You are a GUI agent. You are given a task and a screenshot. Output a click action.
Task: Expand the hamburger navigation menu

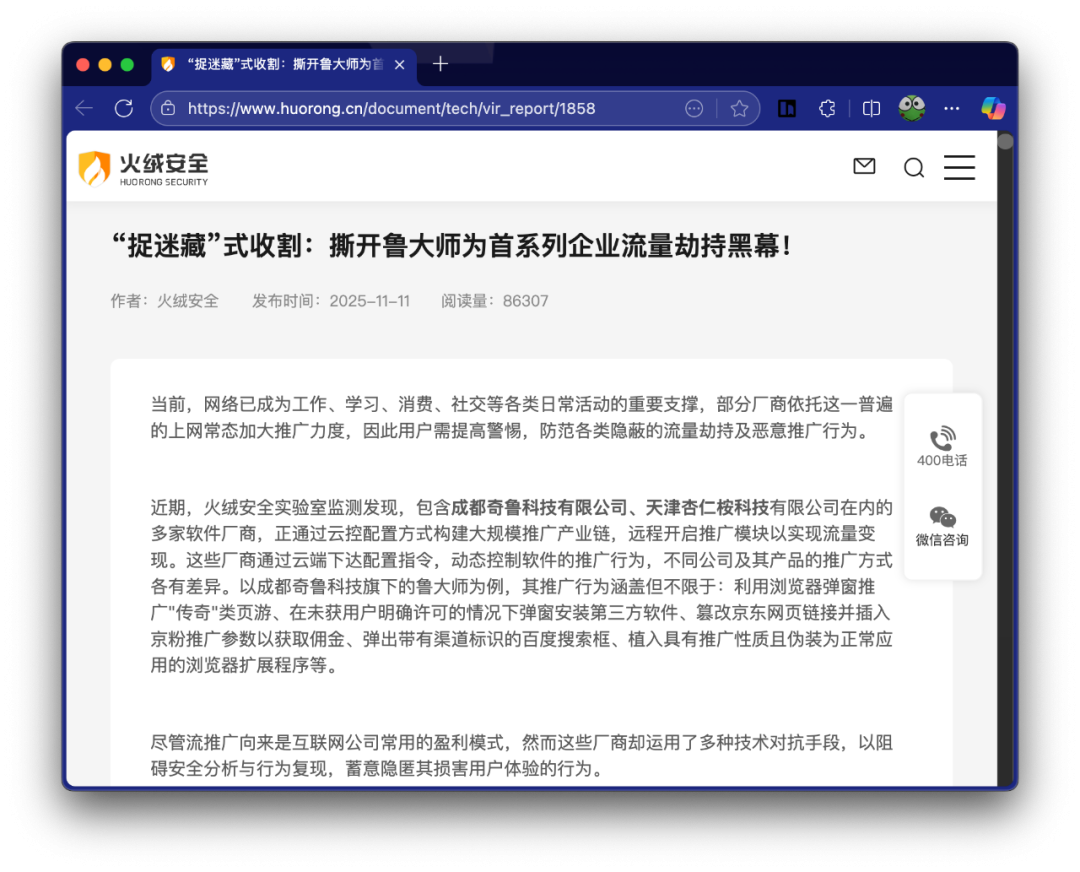pos(959,168)
